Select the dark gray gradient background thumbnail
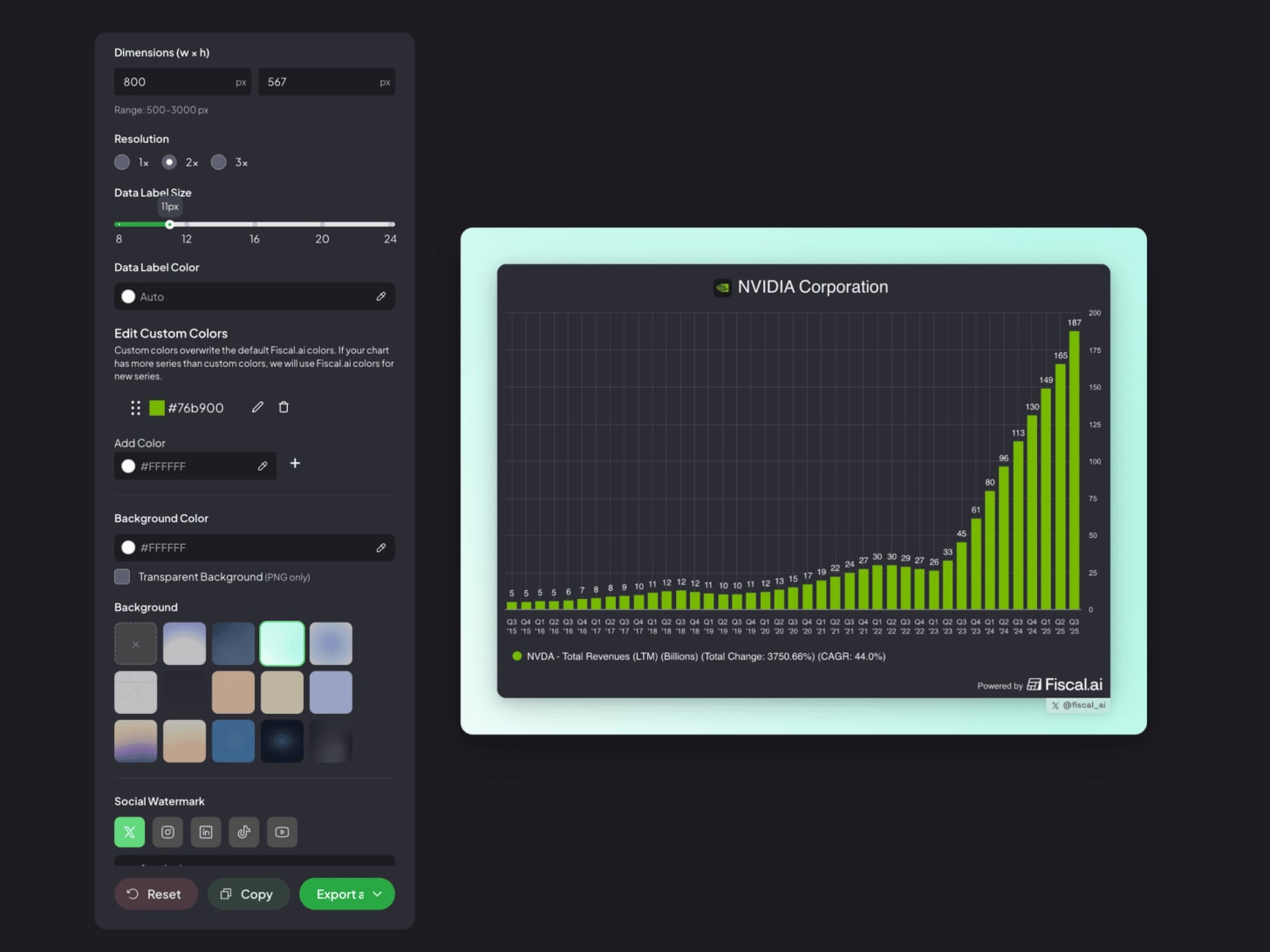The image size is (1270, 952). coord(331,741)
